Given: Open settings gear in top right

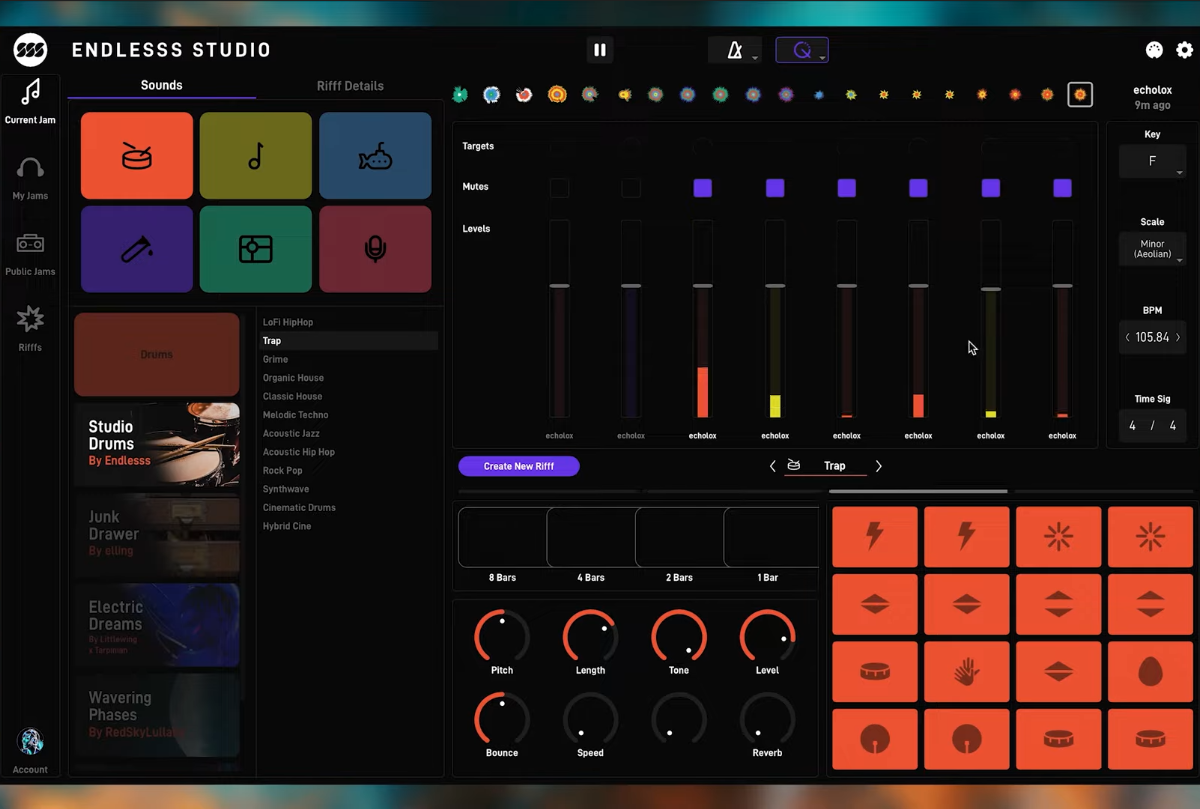Looking at the screenshot, I should pos(1185,50).
